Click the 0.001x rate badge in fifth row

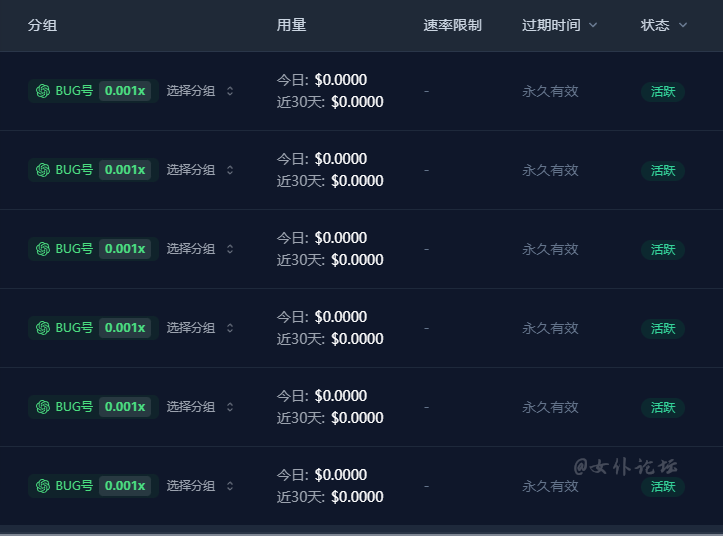click(x=125, y=407)
